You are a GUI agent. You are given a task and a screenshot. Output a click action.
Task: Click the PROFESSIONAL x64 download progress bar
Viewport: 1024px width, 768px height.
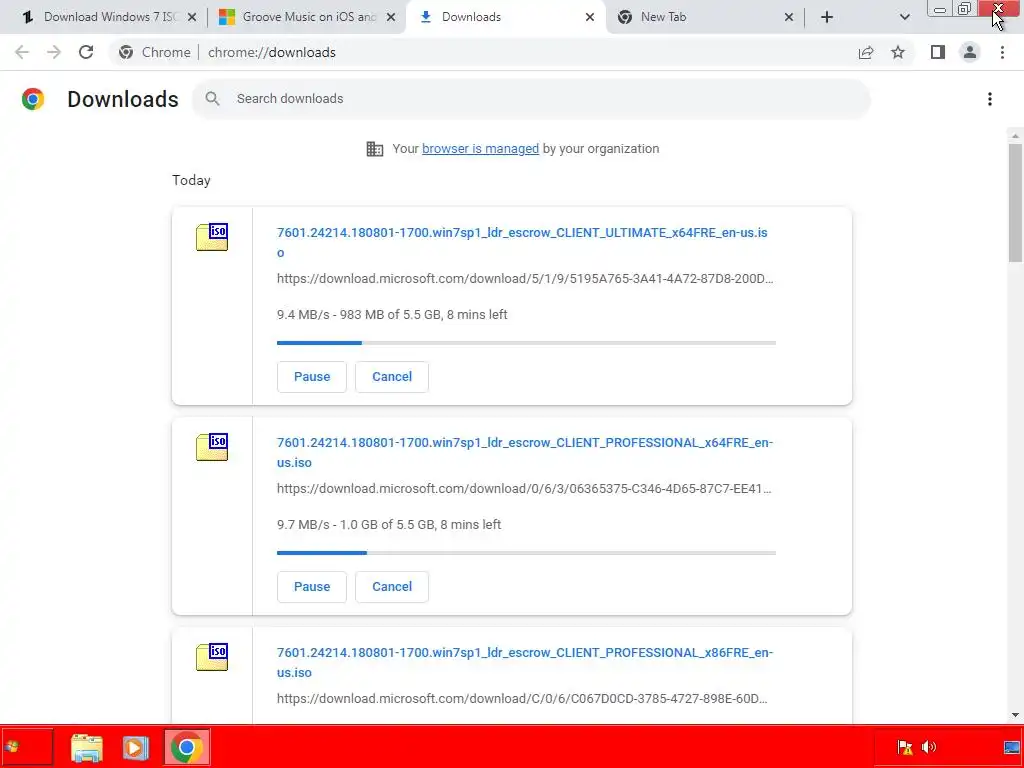tap(526, 553)
